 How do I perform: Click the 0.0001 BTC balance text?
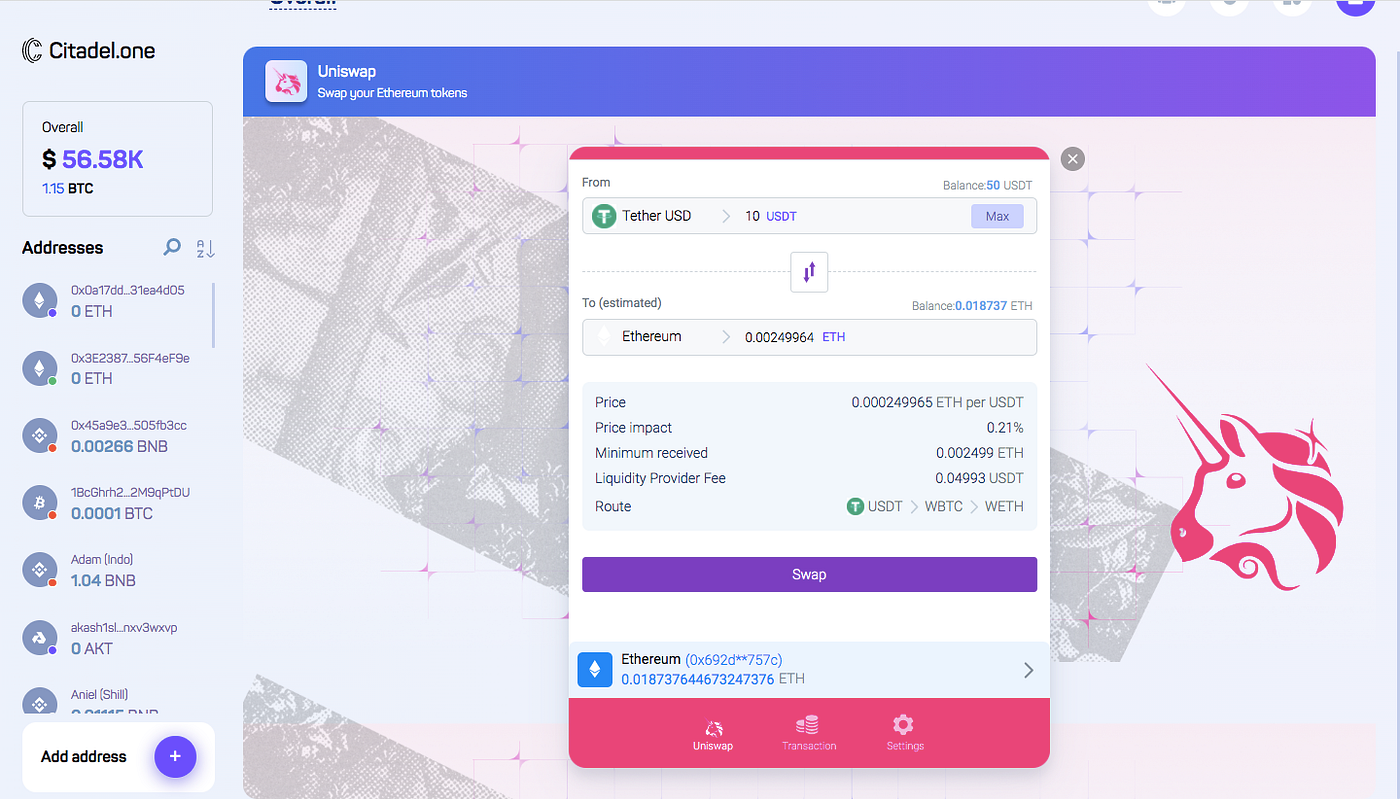click(x=112, y=513)
